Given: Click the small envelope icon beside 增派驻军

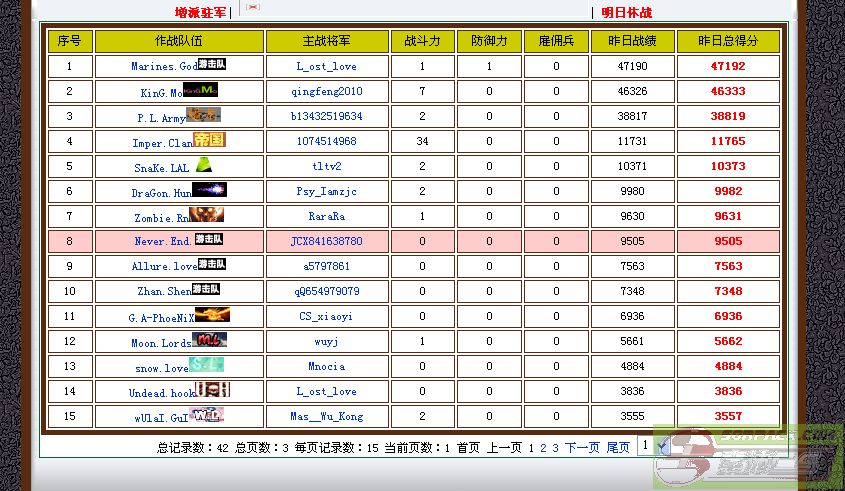Looking at the screenshot, I should [252, 6].
